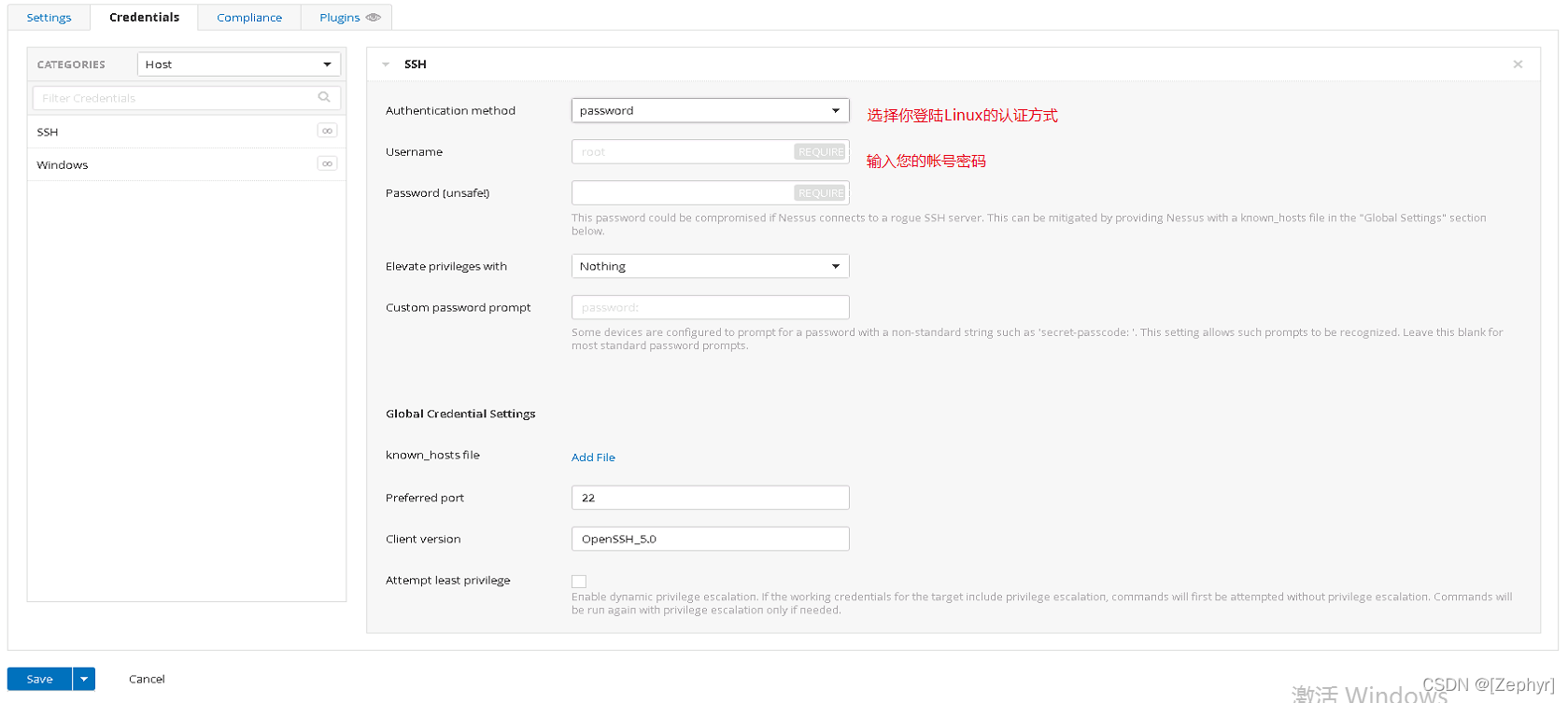Click the Authentication method label
Image resolution: width=1568 pixels, height=703 pixels.
pyautogui.click(x=450, y=110)
